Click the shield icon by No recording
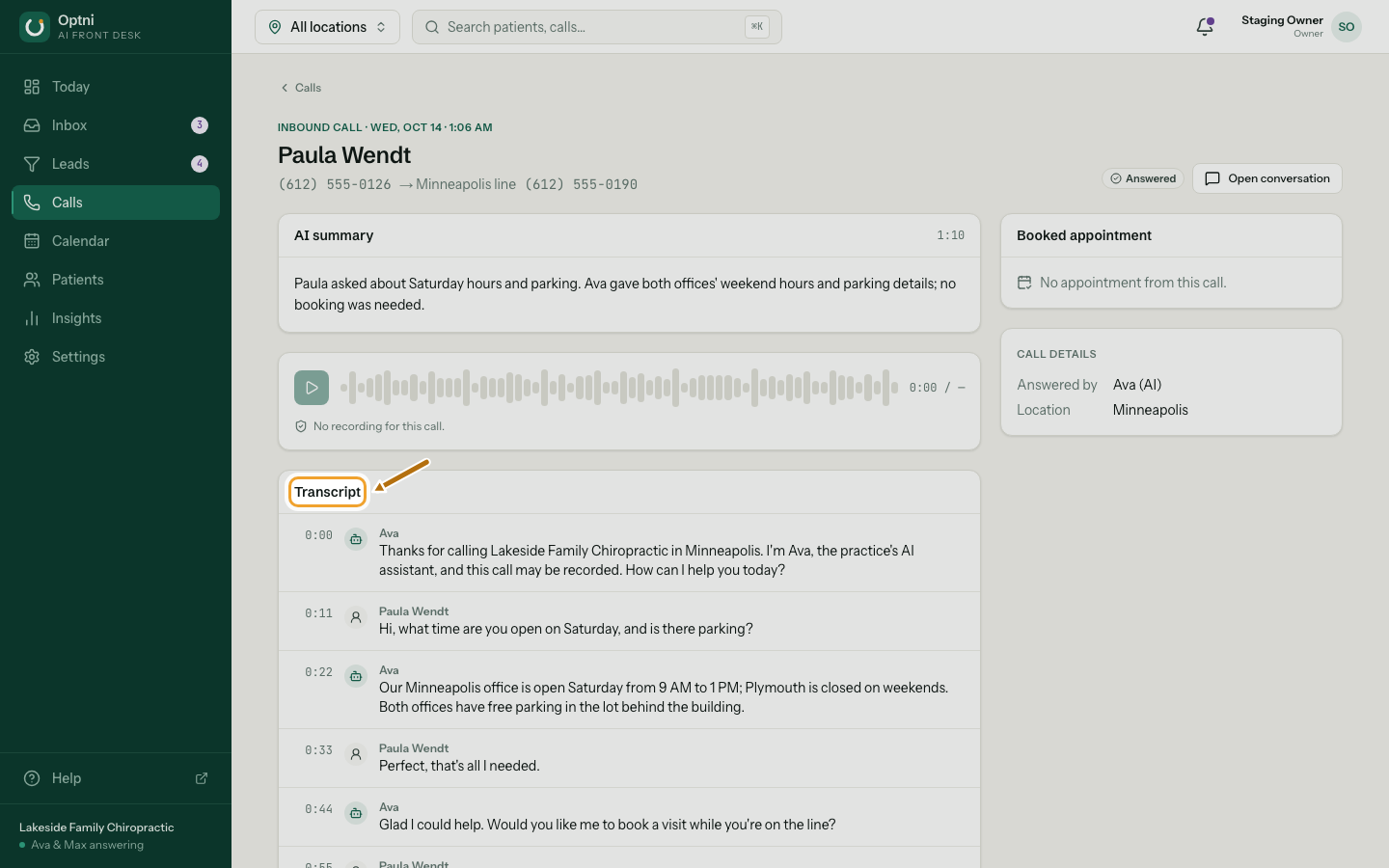Image resolution: width=1389 pixels, height=868 pixels. (301, 426)
